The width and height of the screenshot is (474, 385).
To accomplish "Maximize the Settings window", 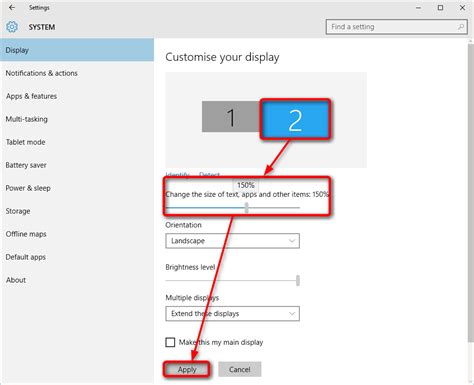I will click(440, 7).
